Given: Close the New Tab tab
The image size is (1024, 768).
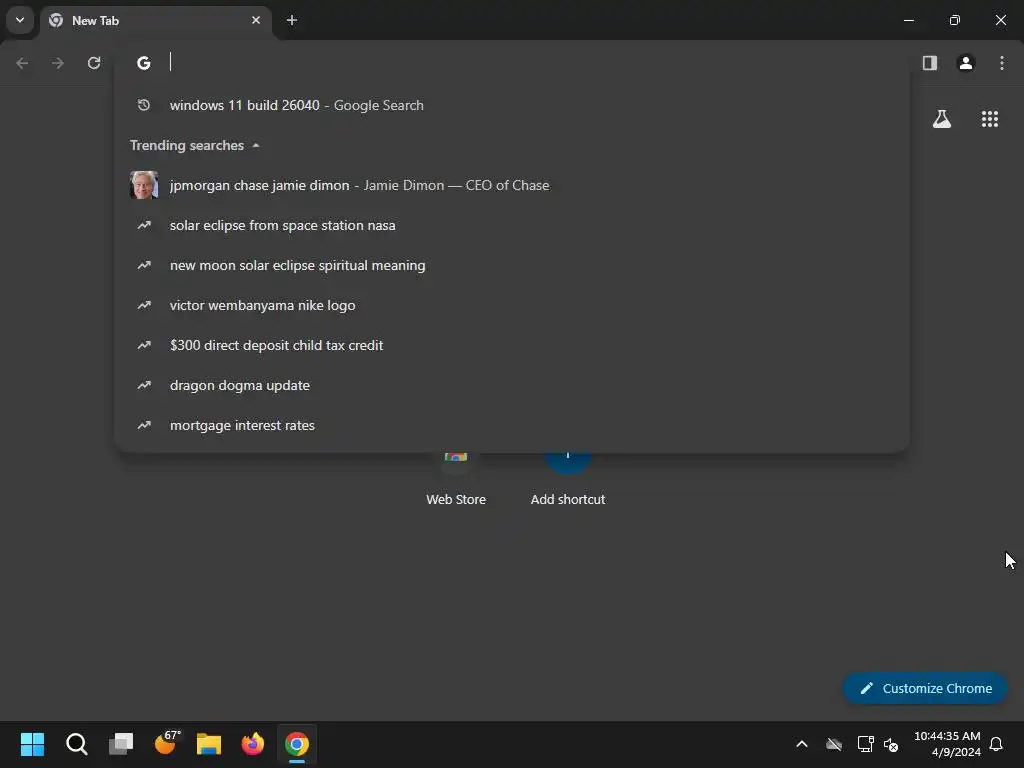Looking at the screenshot, I should pos(256,20).
